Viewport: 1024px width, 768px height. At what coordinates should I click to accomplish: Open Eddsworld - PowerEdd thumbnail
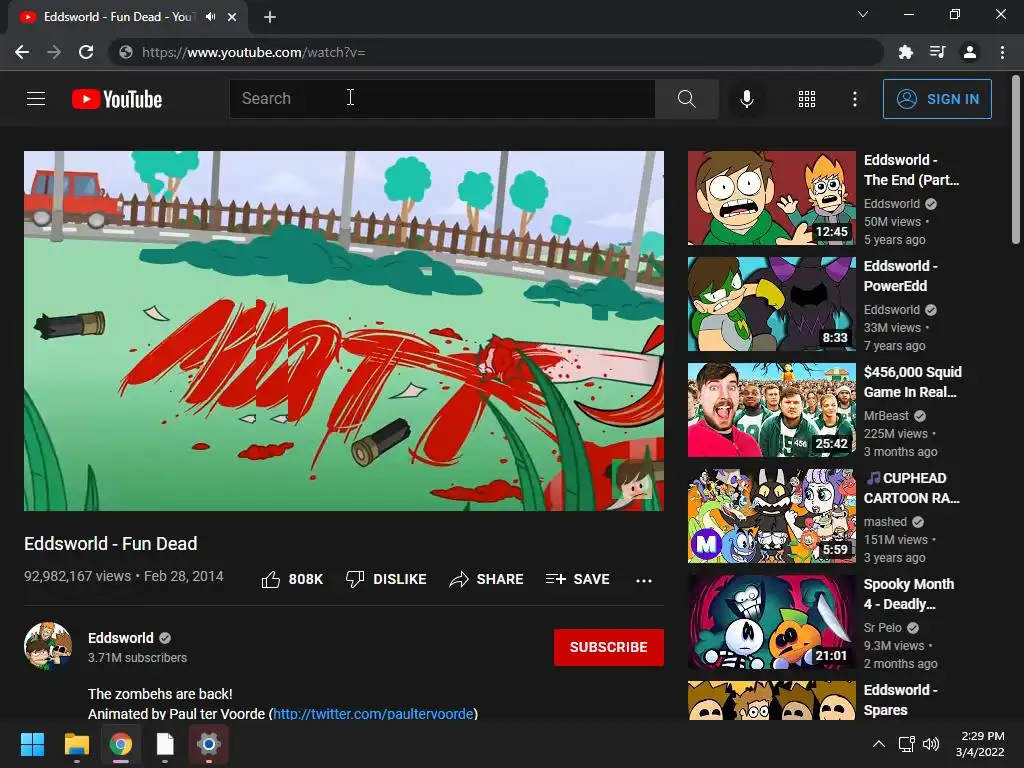click(x=771, y=304)
